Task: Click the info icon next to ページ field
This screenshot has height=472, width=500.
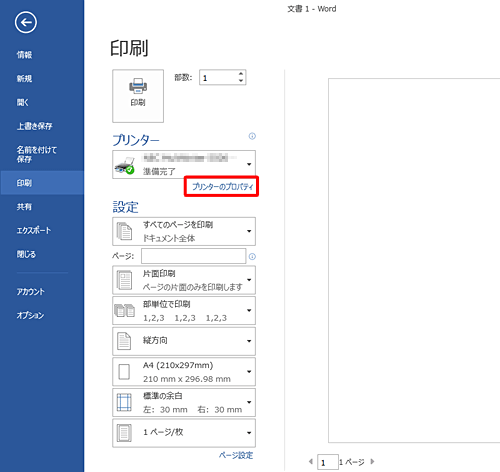Action: click(252, 256)
